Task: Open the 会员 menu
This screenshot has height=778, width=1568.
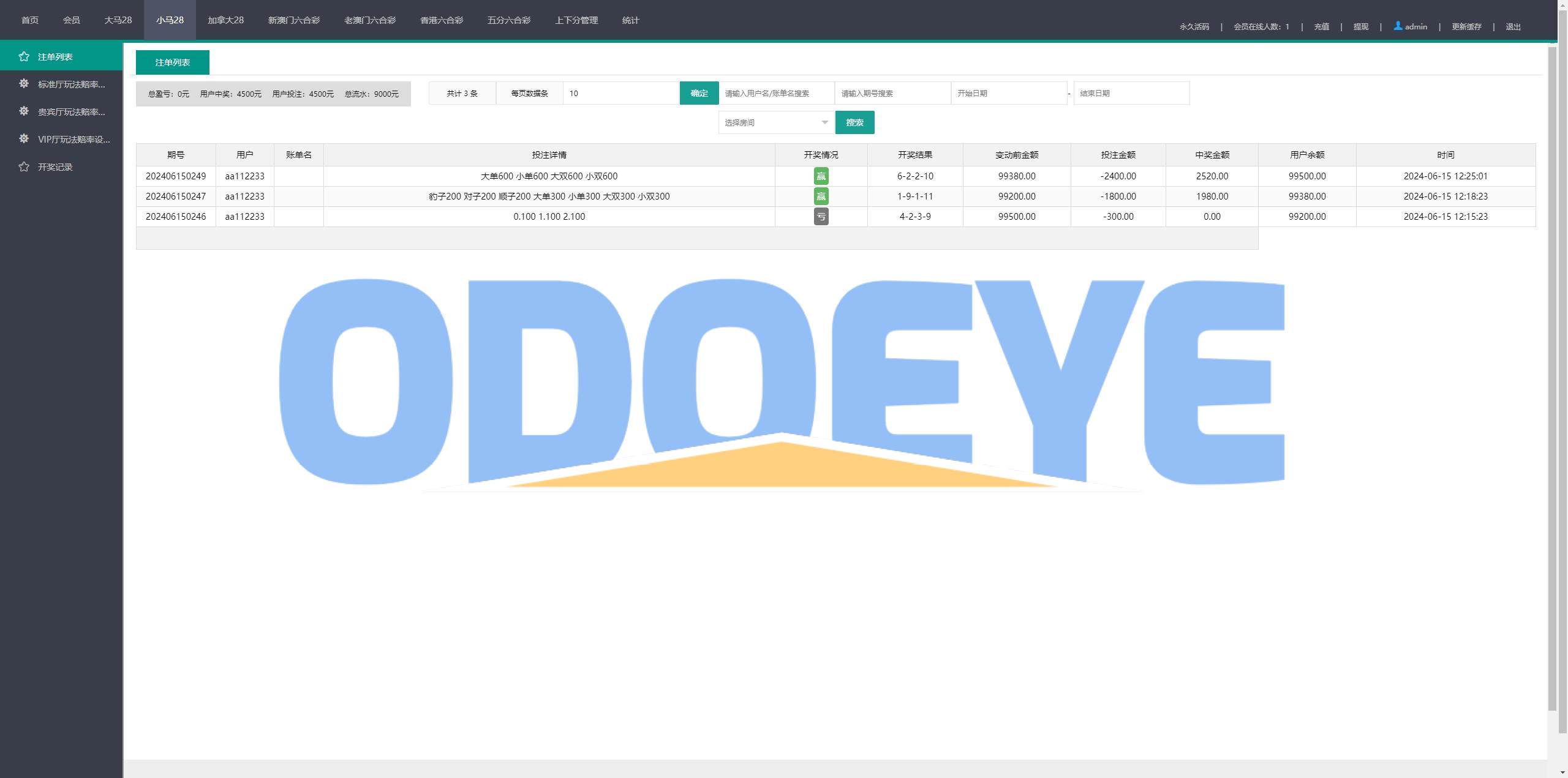Action: point(72,20)
